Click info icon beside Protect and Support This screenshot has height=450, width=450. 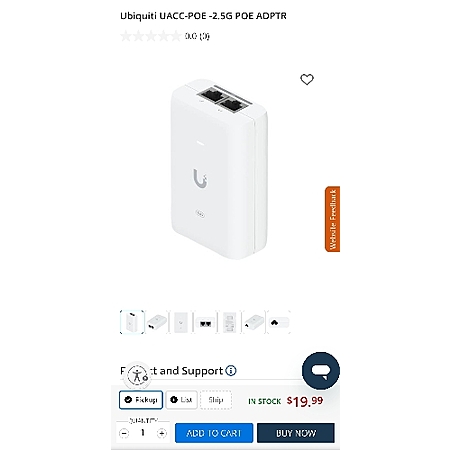(x=231, y=370)
